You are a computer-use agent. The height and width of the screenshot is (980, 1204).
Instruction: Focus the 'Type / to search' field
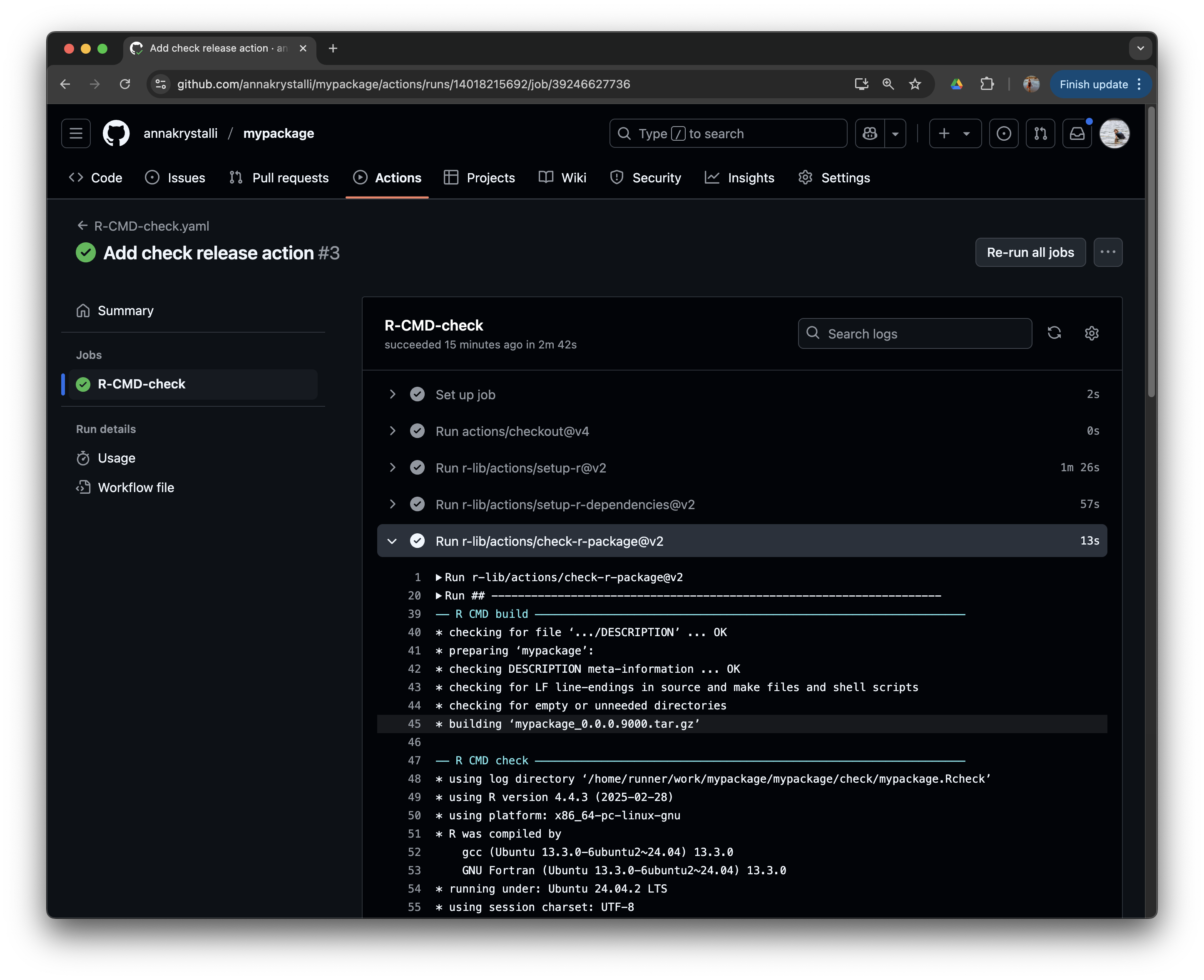(x=728, y=134)
